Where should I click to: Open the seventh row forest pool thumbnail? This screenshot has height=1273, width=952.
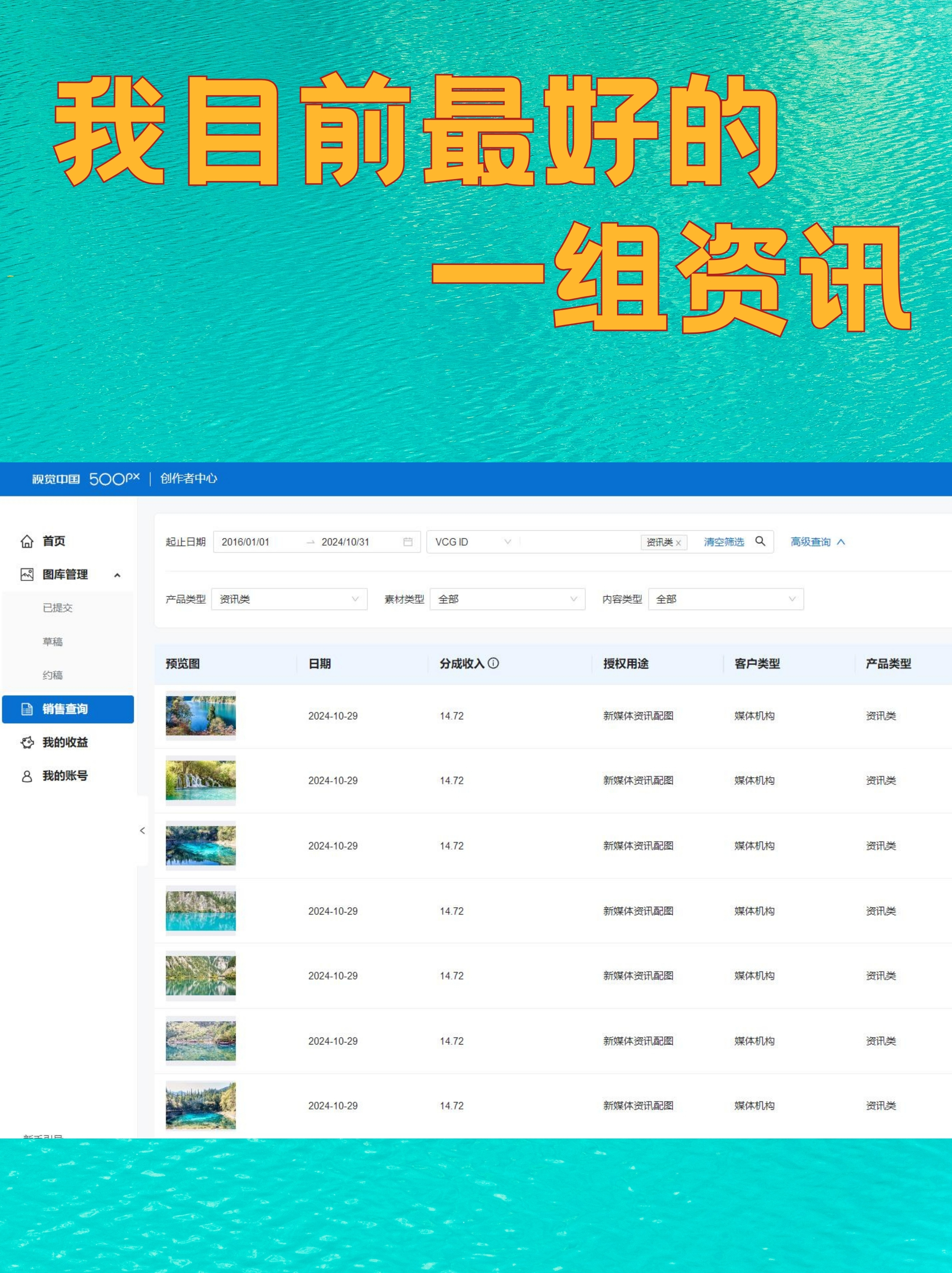(201, 1105)
